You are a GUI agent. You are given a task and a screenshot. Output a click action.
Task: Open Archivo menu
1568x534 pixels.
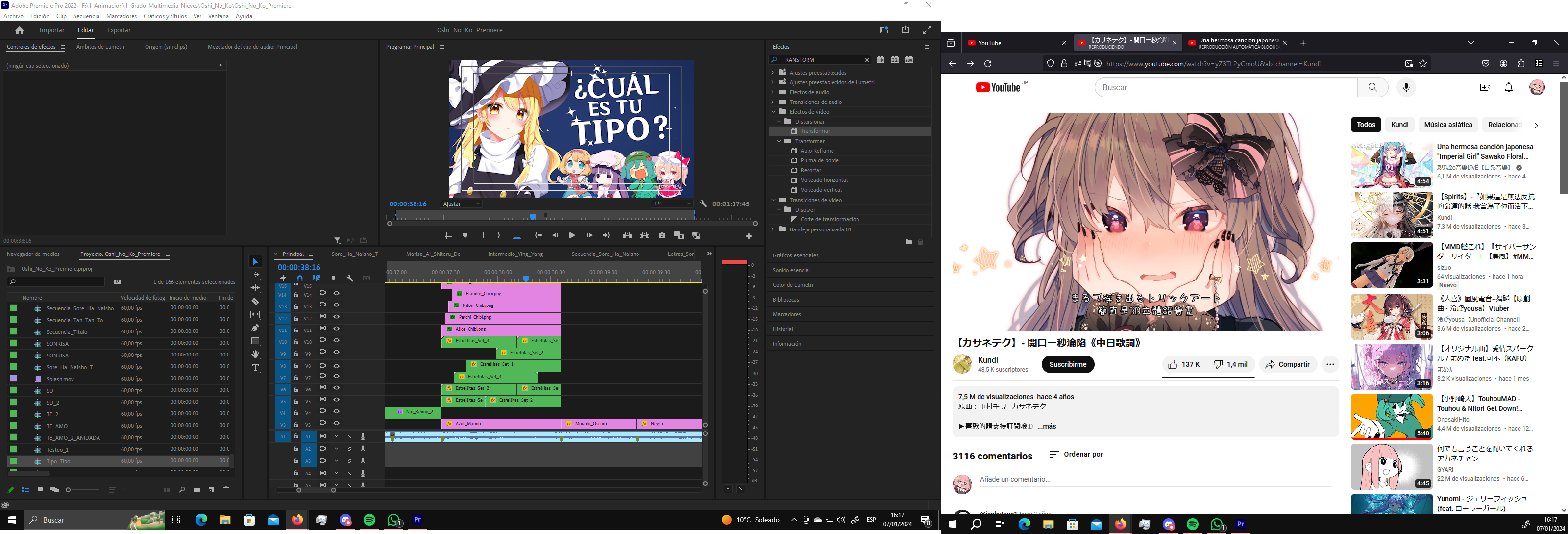pyautogui.click(x=13, y=17)
